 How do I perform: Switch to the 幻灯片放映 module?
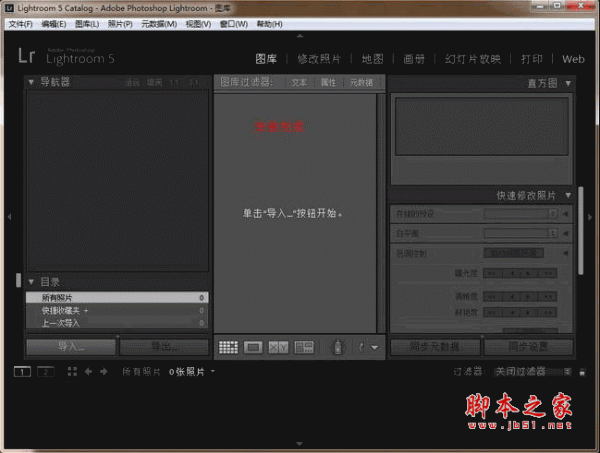coord(473,59)
